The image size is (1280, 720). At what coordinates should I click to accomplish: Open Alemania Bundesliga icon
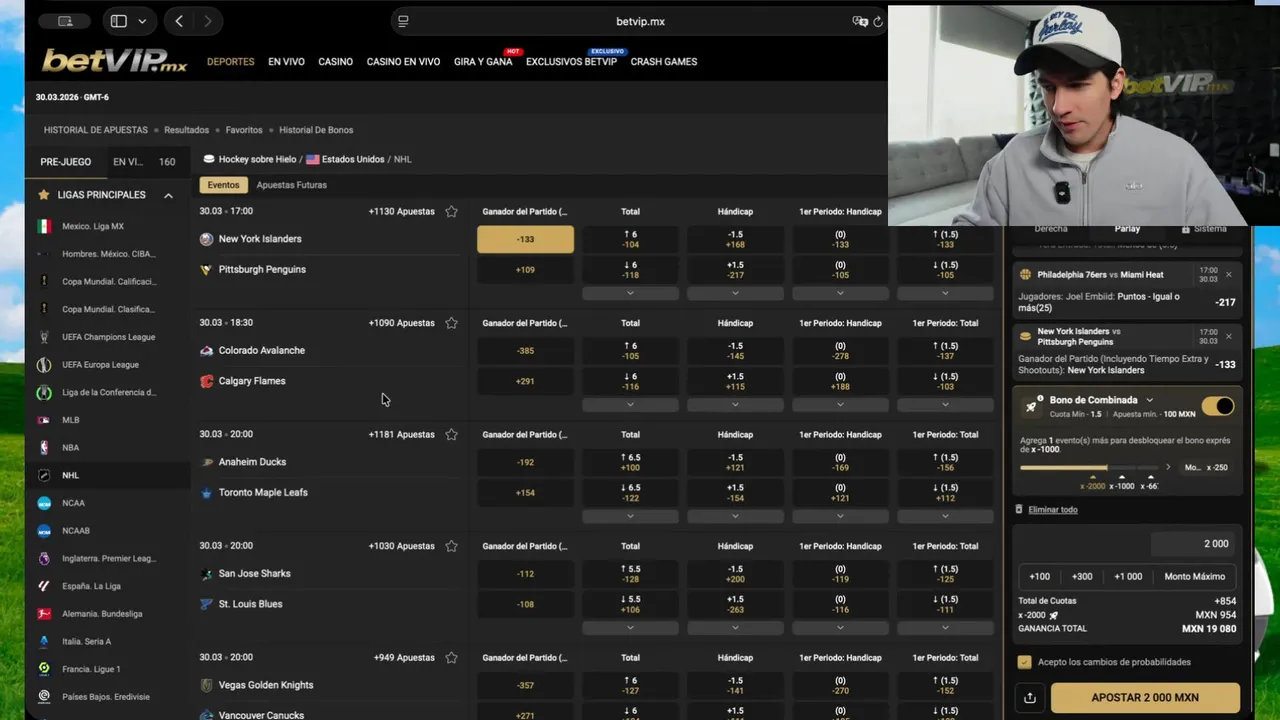44,614
